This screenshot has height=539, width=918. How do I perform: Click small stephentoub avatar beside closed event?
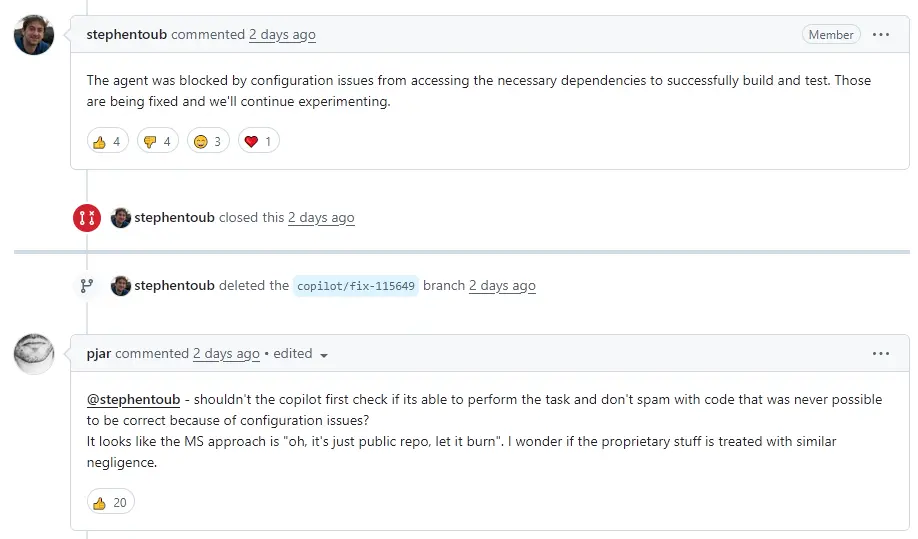pyautogui.click(x=121, y=218)
